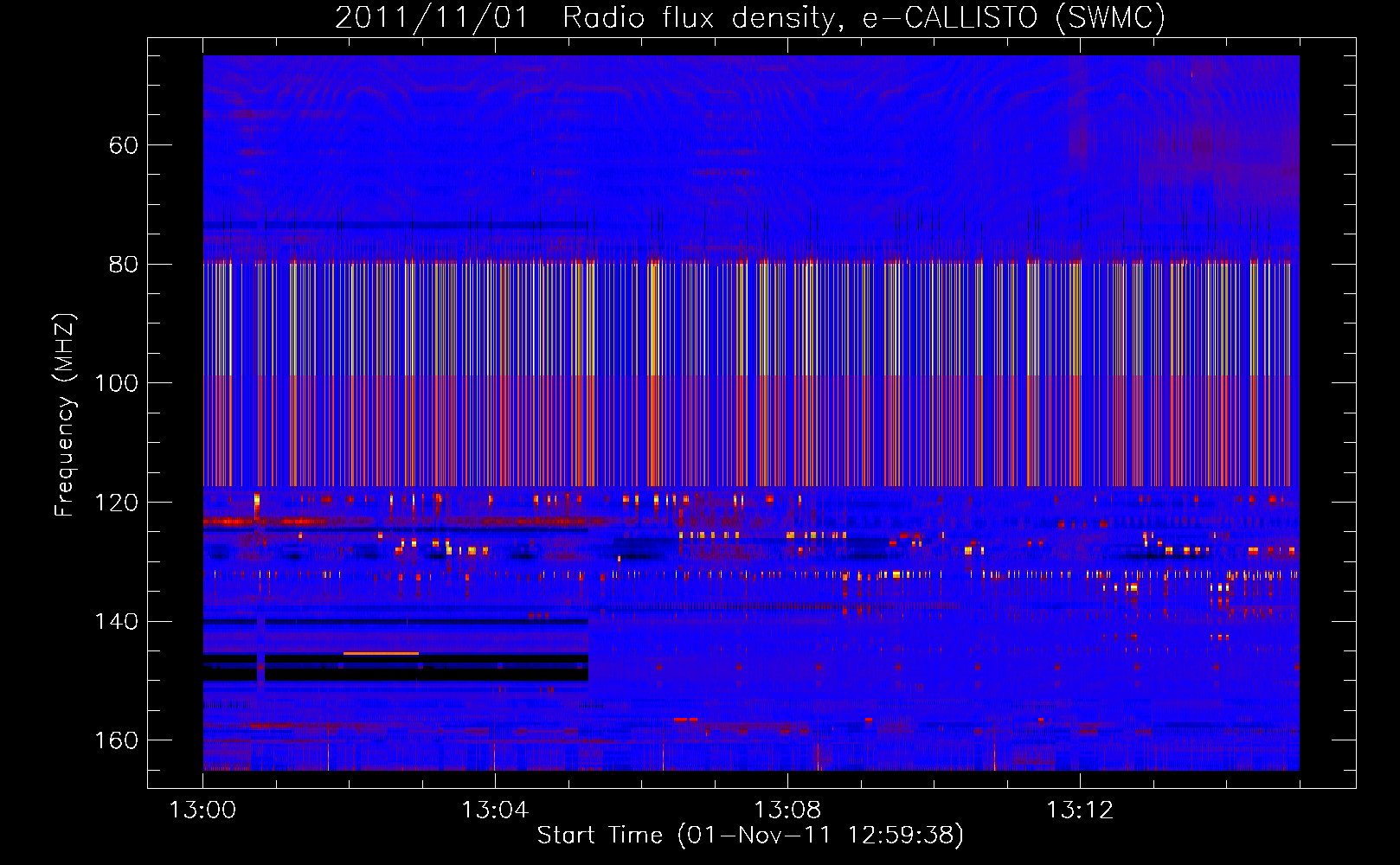Click the 100 MHz frequency tick label
Image resolution: width=1400 pixels, height=865 pixels.
tap(116, 383)
